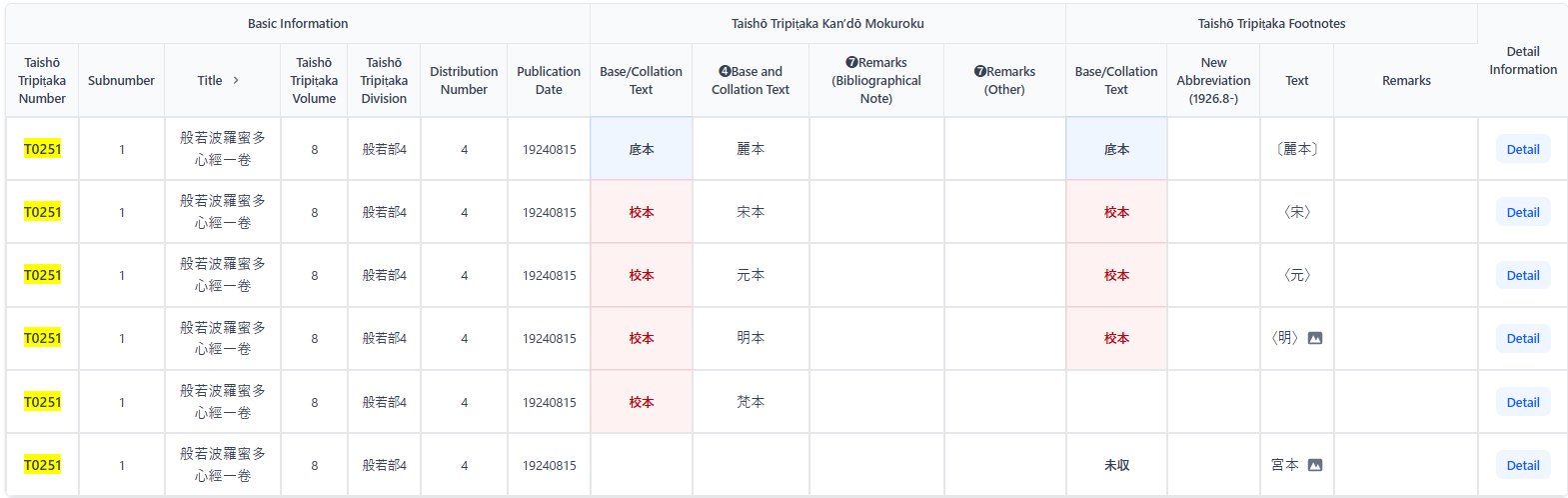Click the red 校本 cell beside 梵本

[x=641, y=402]
